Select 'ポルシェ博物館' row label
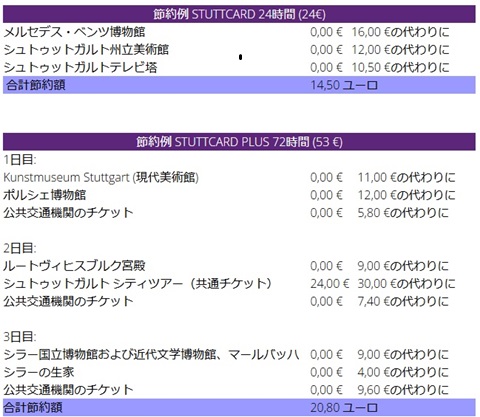This screenshot has height=417, width=480. [x=45, y=195]
